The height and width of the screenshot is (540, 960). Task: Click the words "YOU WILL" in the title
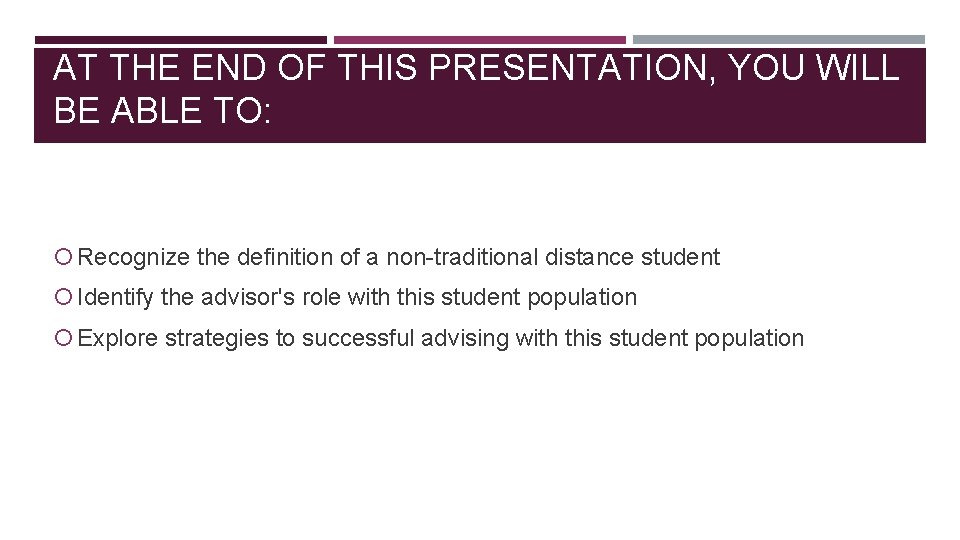[814, 67]
